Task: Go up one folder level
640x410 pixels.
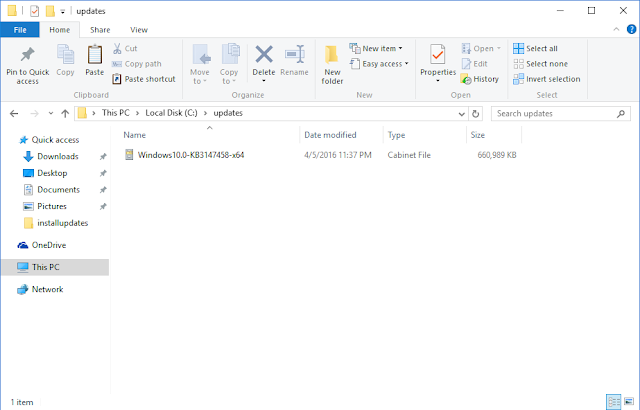Action: 65,113
